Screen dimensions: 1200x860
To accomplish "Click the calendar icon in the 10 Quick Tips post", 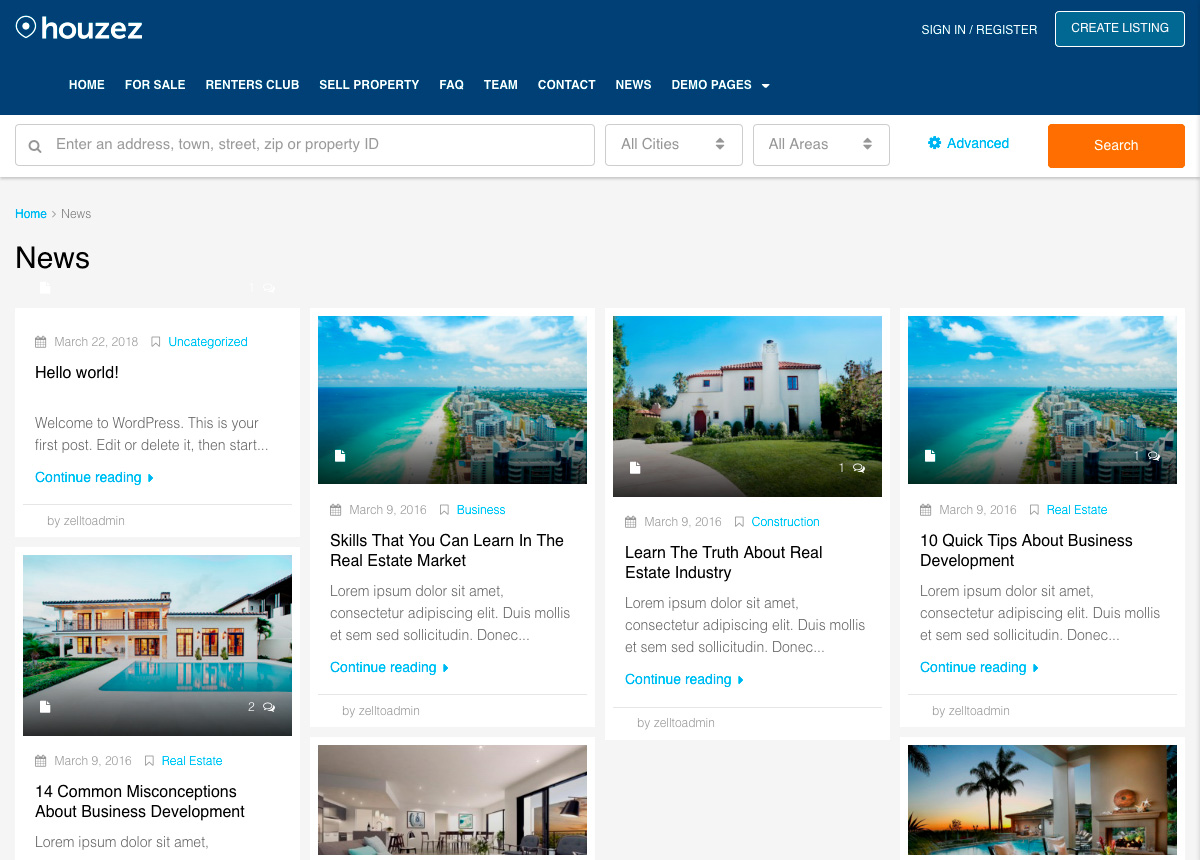I will [926, 510].
